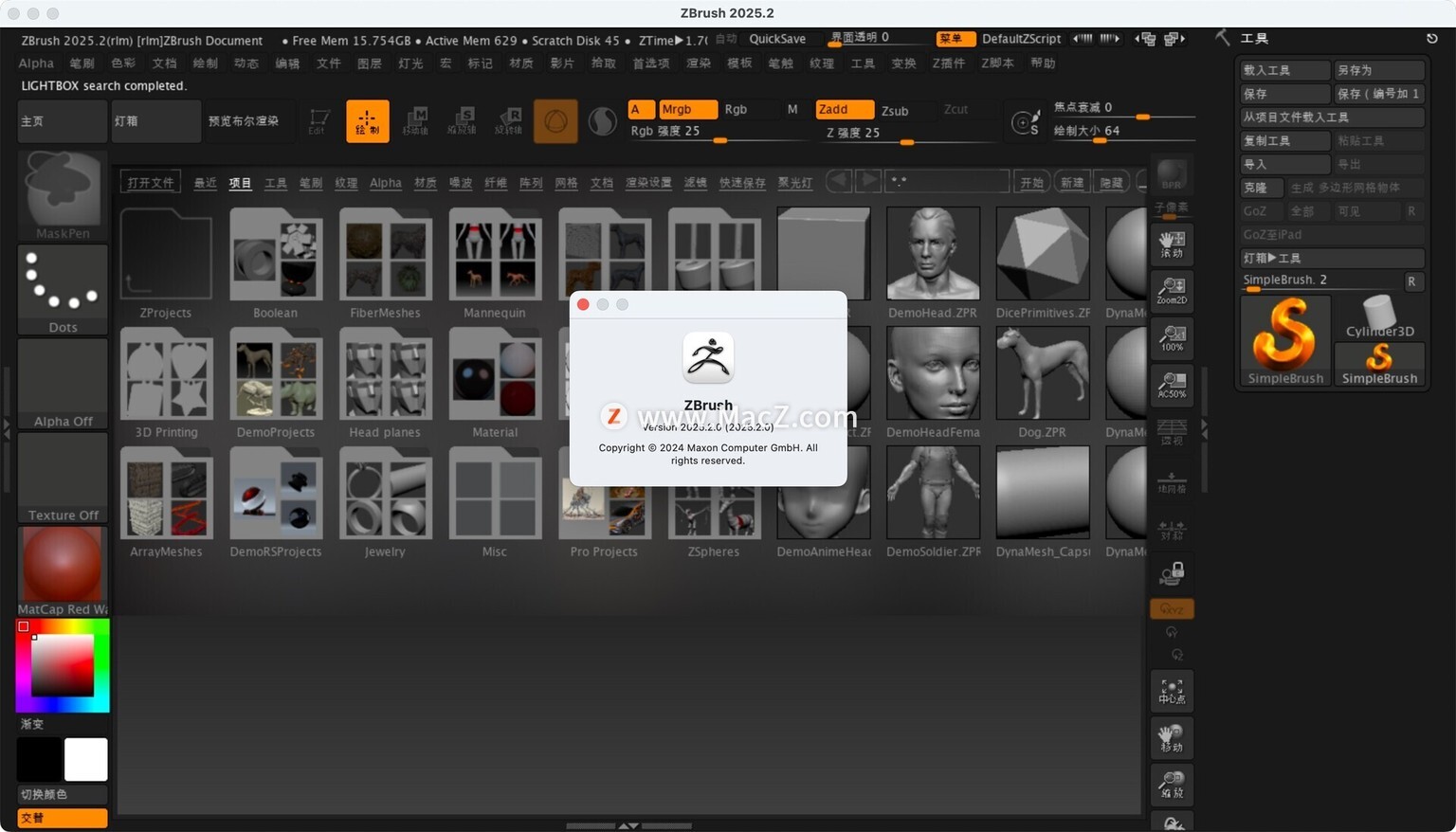Image resolution: width=1456 pixels, height=832 pixels.
Task: Click the 灯箱 (Lightbox) button
Action: pos(155,121)
